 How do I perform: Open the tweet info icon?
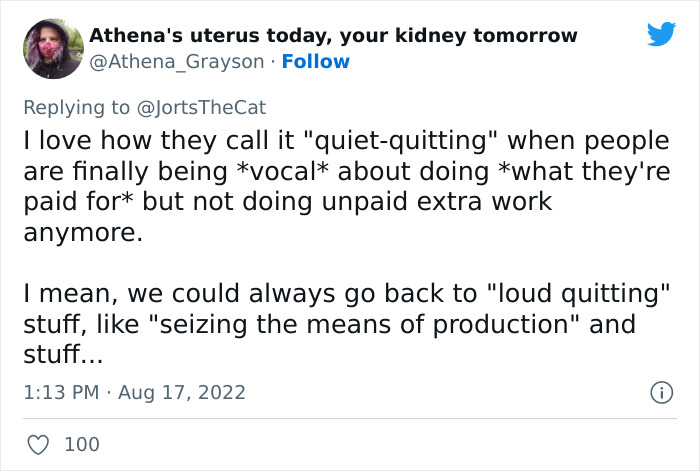click(x=660, y=393)
